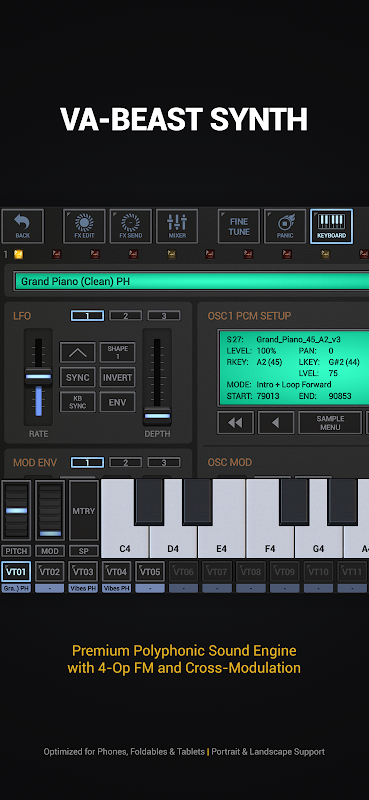The image size is (369, 800).
Task: Play the G4 piano key
Action: click(x=318, y=542)
